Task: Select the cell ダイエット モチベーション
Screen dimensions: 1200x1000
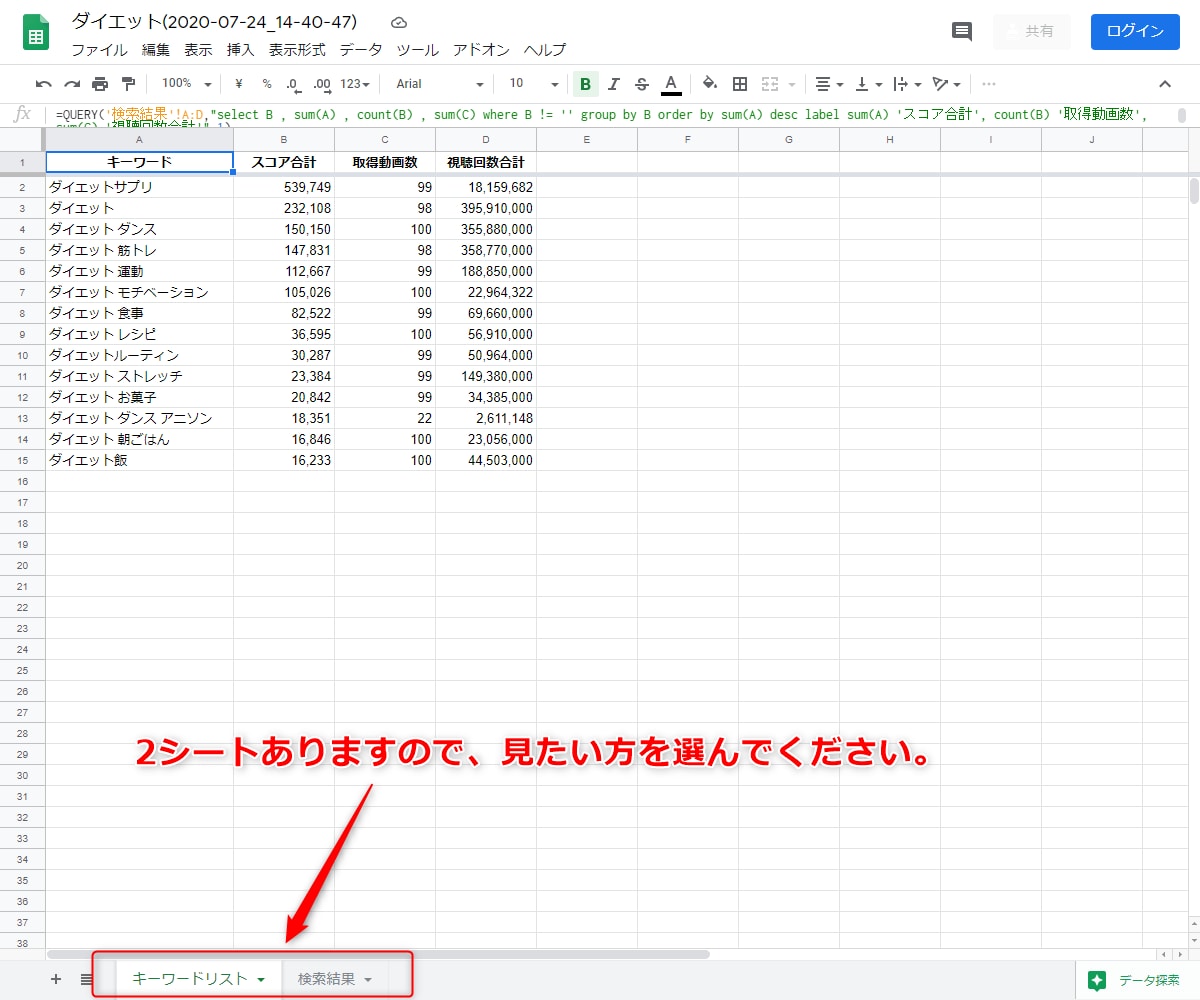Action: (x=140, y=292)
